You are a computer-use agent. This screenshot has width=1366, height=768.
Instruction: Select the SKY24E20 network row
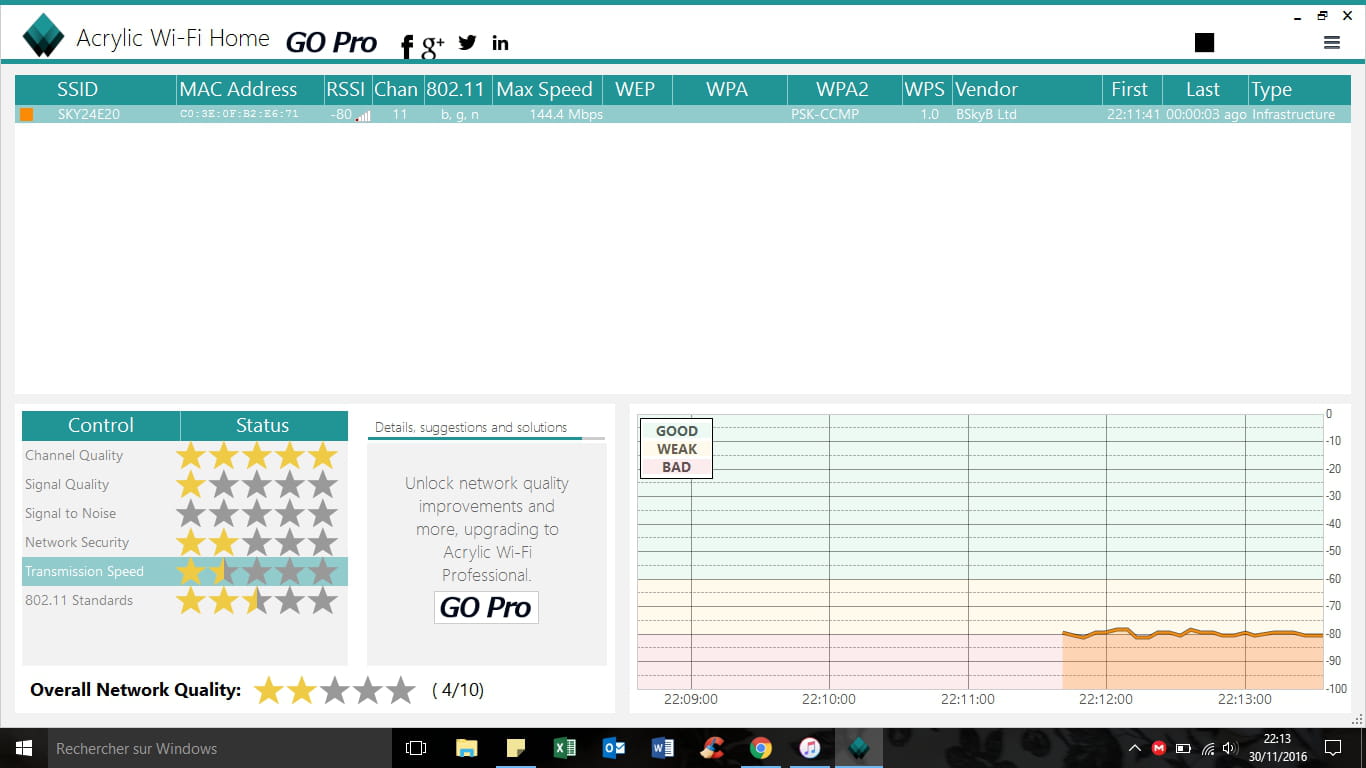(683, 114)
